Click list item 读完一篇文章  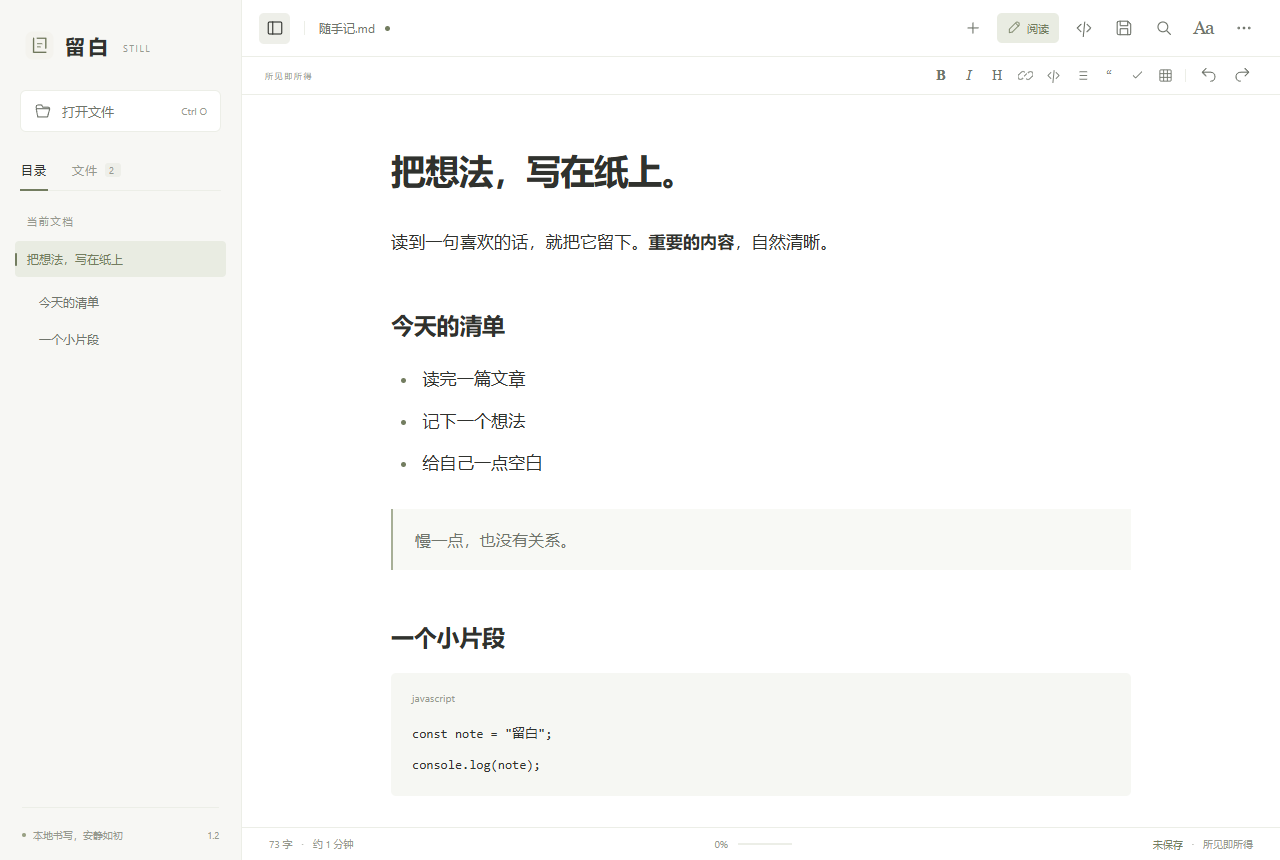(x=474, y=379)
